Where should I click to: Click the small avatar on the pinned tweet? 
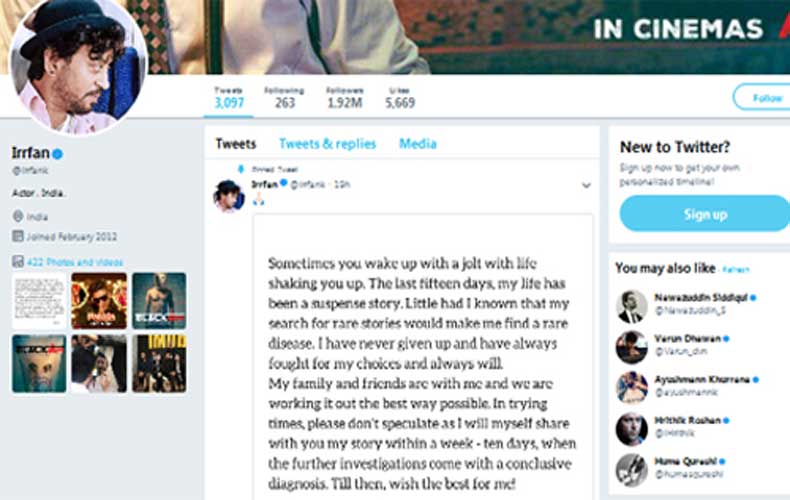coord(229,196)
